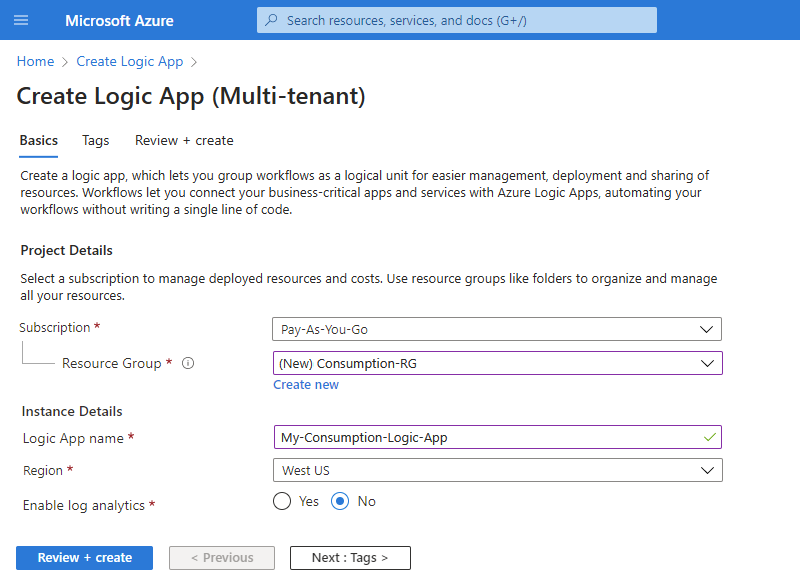
Task: Click the Create new resource group link
Action: tap(306, 384)
